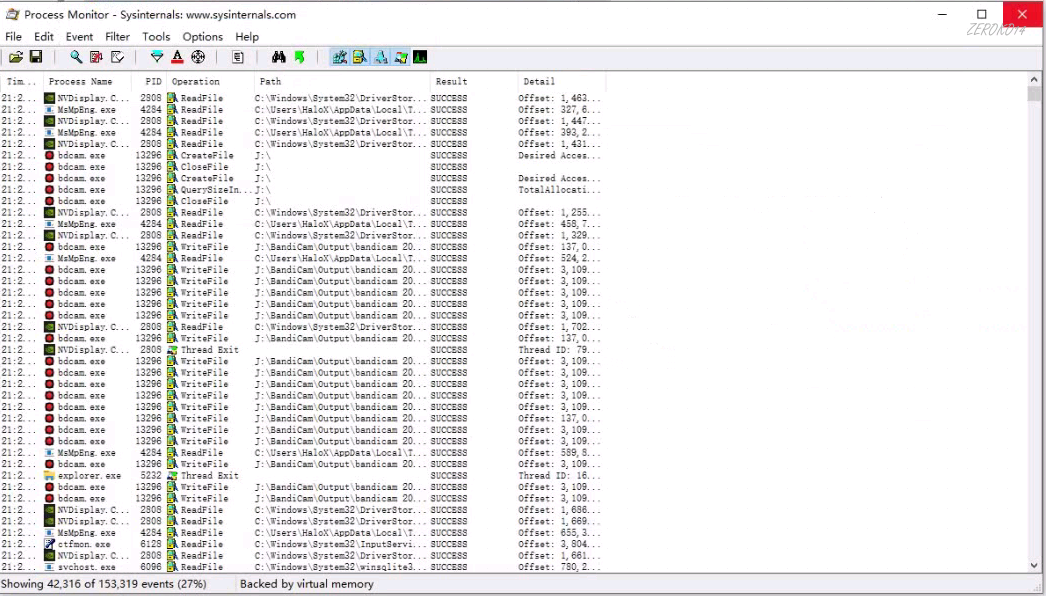Toggle Show Process and Thread Activity button
Image resolution: width=1046 pixels, height=596 pixels.
[x=400, y=57]
